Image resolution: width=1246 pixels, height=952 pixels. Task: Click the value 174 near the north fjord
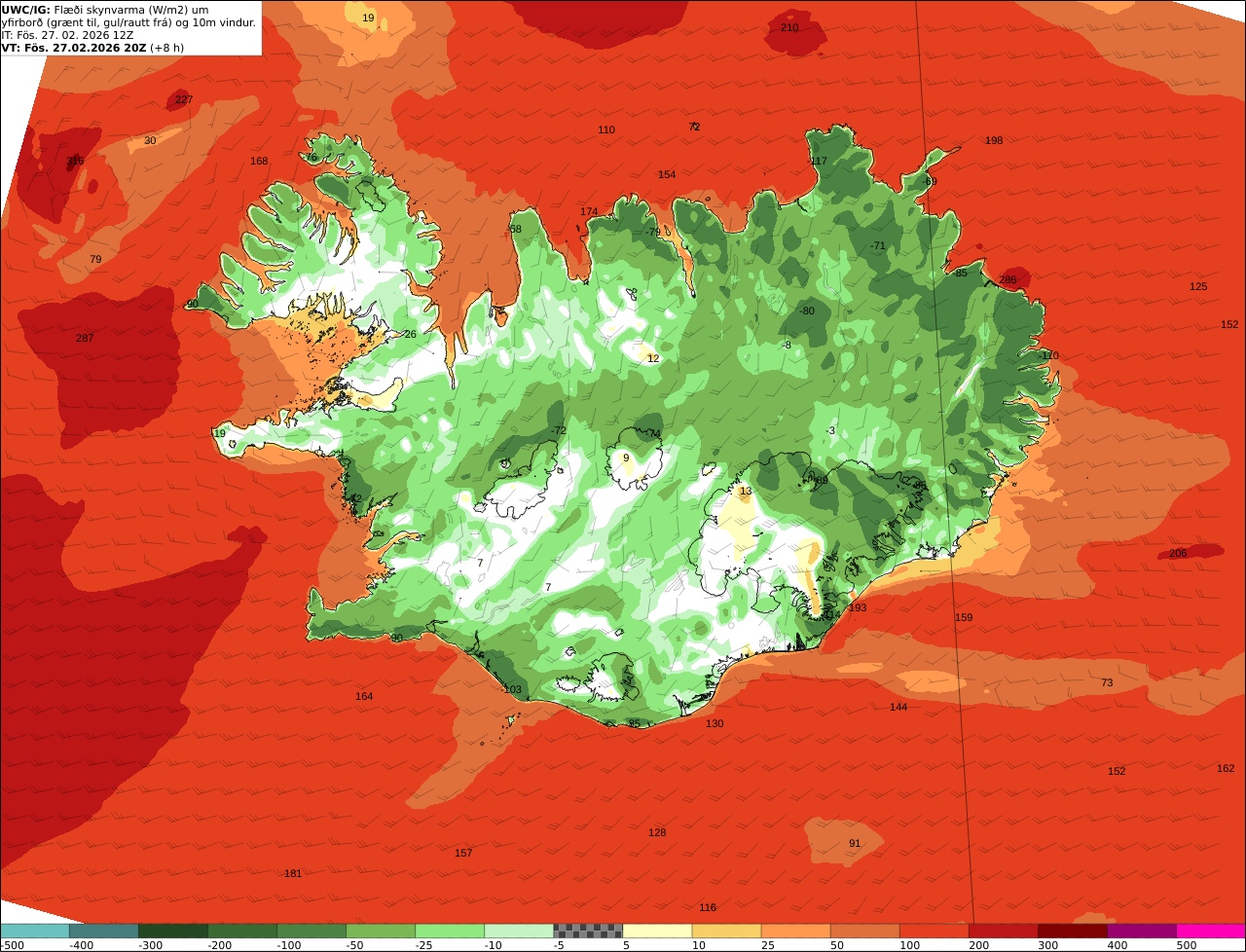tap(589, 212)
